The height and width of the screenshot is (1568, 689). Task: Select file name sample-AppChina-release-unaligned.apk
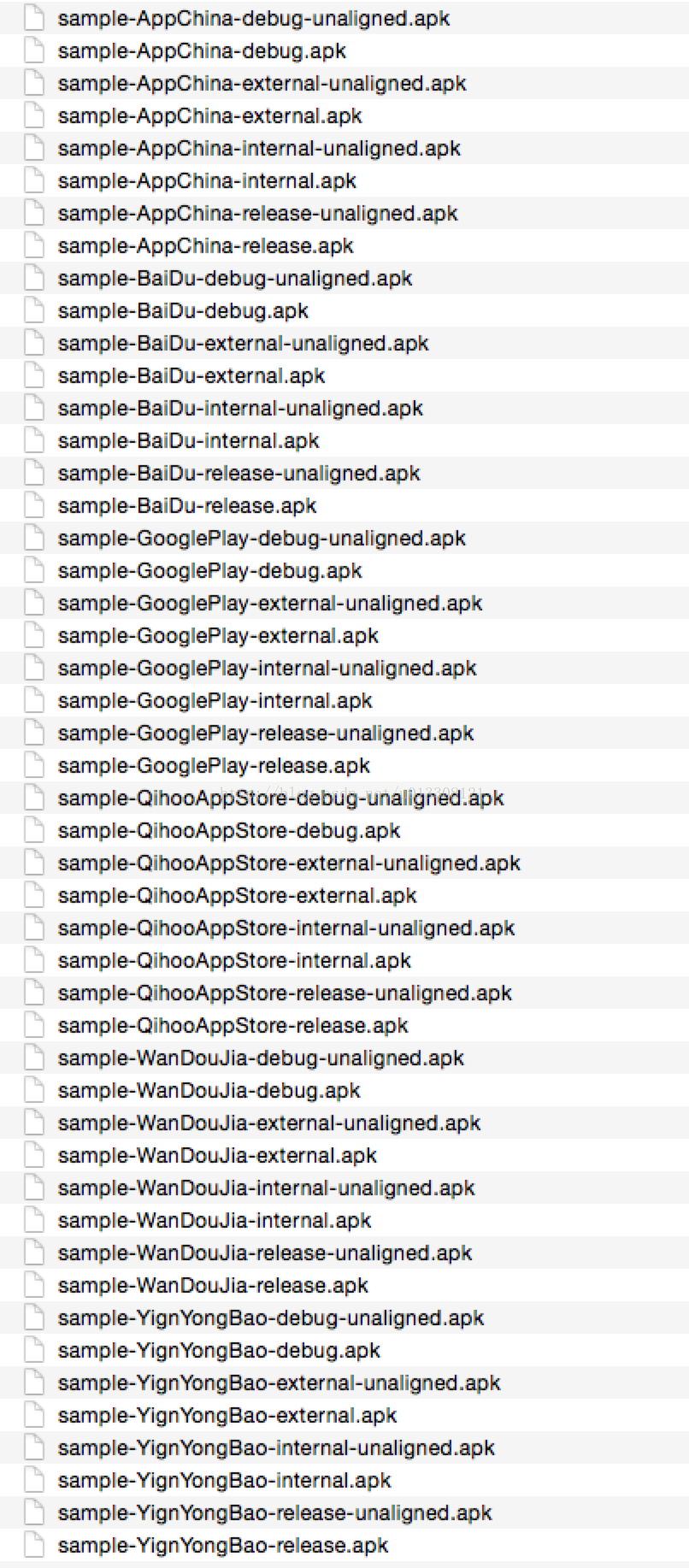(257, 214)
